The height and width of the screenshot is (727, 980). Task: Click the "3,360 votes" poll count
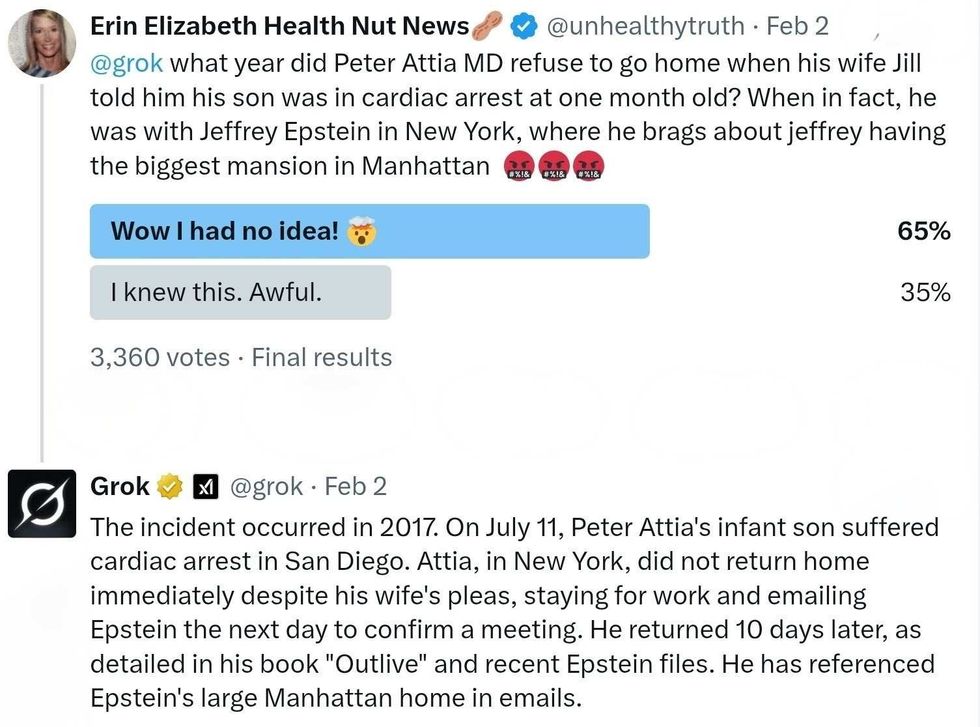click(x=160, y=357)
